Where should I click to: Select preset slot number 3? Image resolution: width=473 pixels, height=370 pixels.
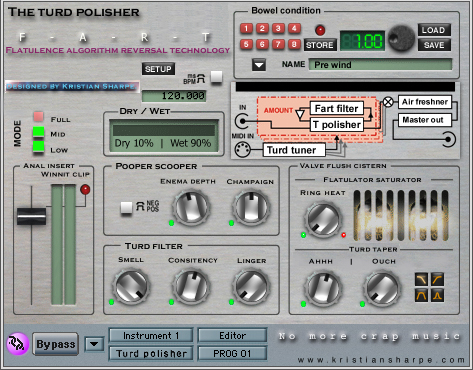[x=278, y=29]
